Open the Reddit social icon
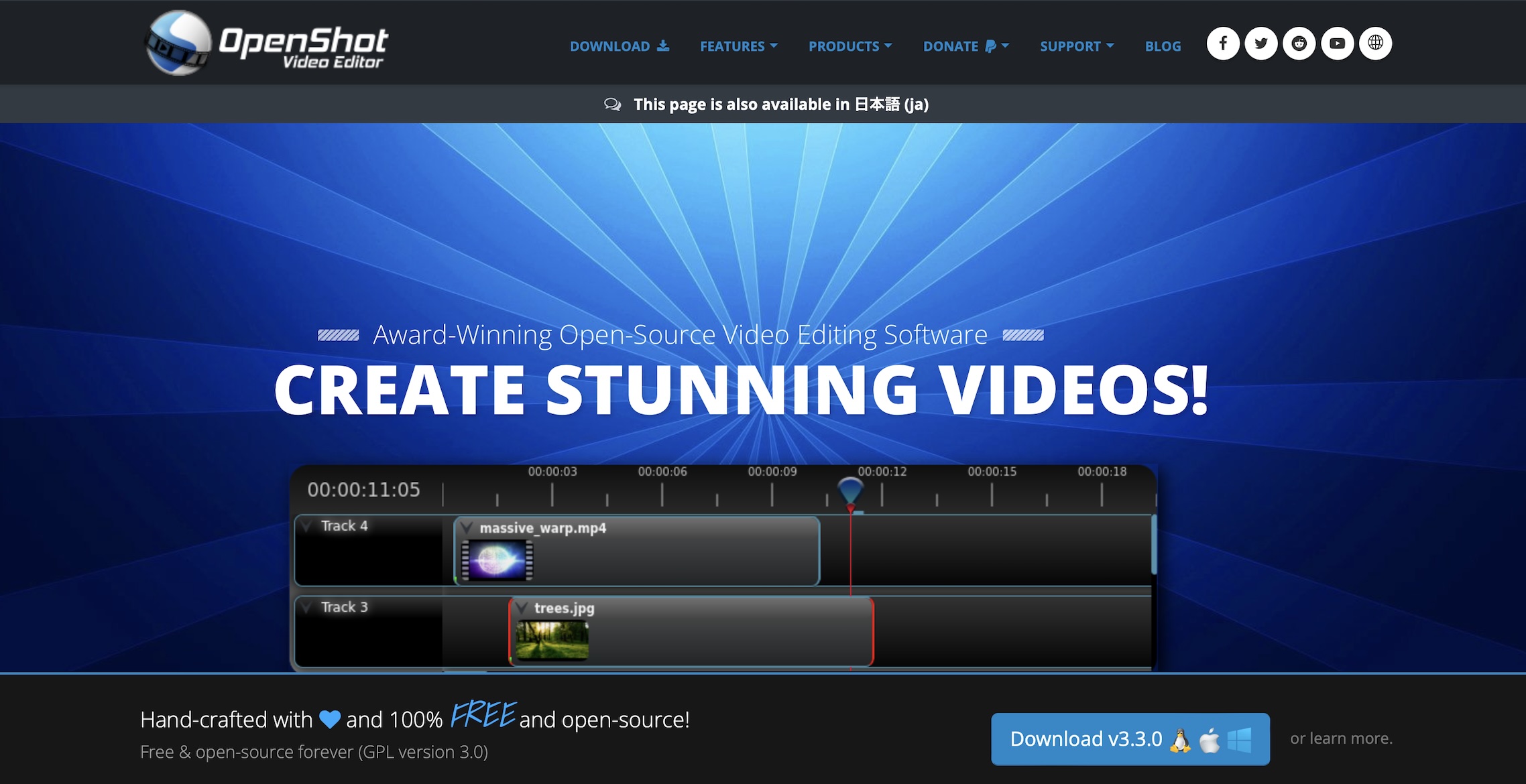Screen dimensions: 1526x784 (x=1299, y=44)
